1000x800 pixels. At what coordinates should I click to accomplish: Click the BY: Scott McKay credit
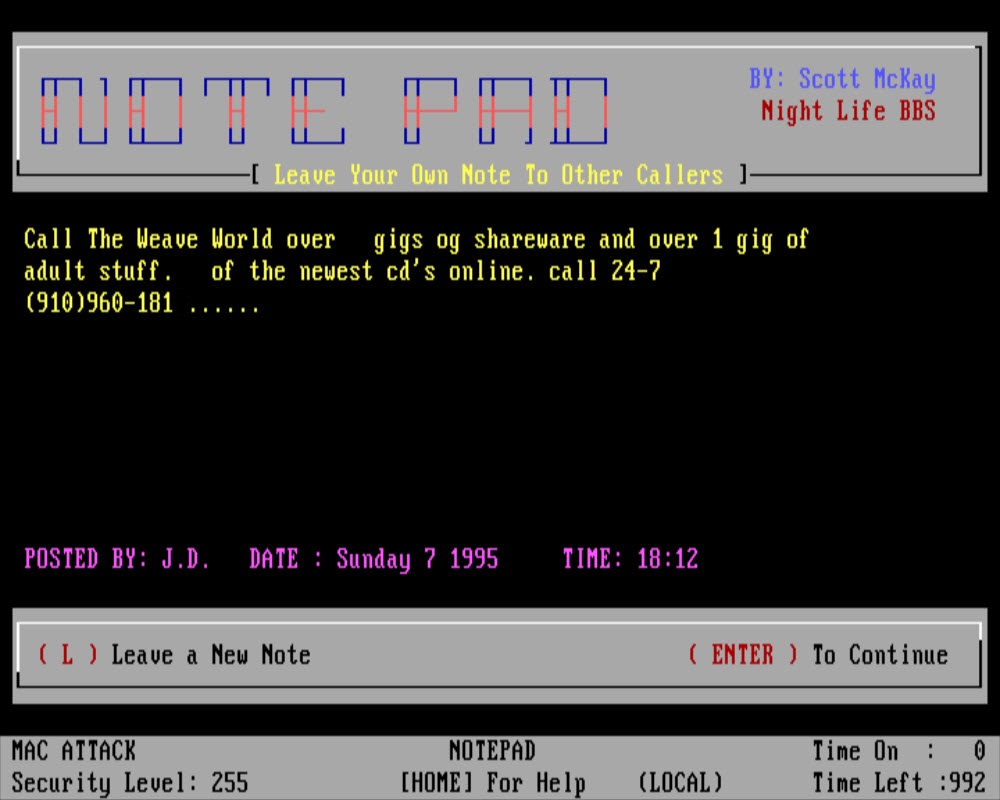tap(842, 79)
